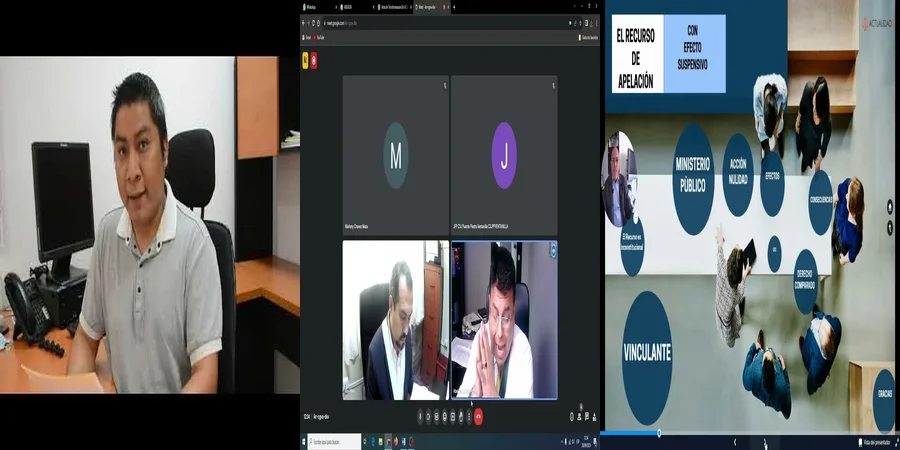Focus the Windows taskbar search box

click(334, 442)
